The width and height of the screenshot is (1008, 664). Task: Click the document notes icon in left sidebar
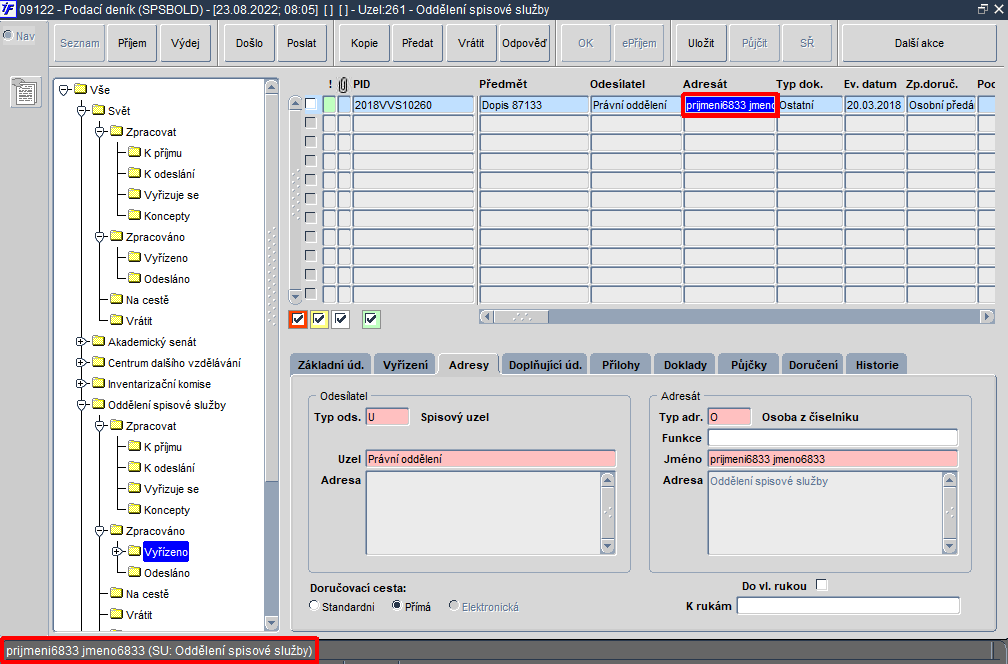[26, 92]
